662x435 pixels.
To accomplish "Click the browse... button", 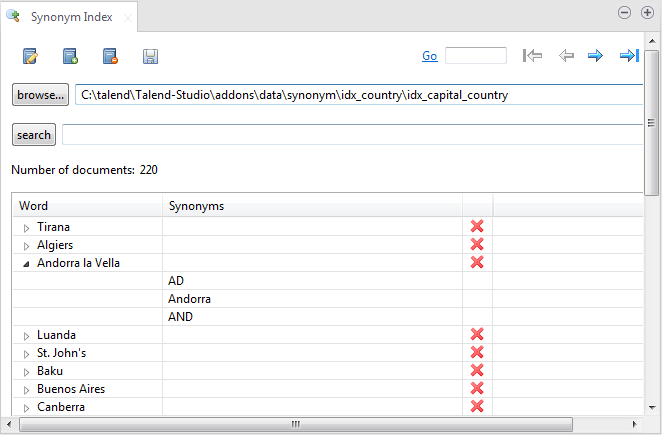I will point(40,96).
